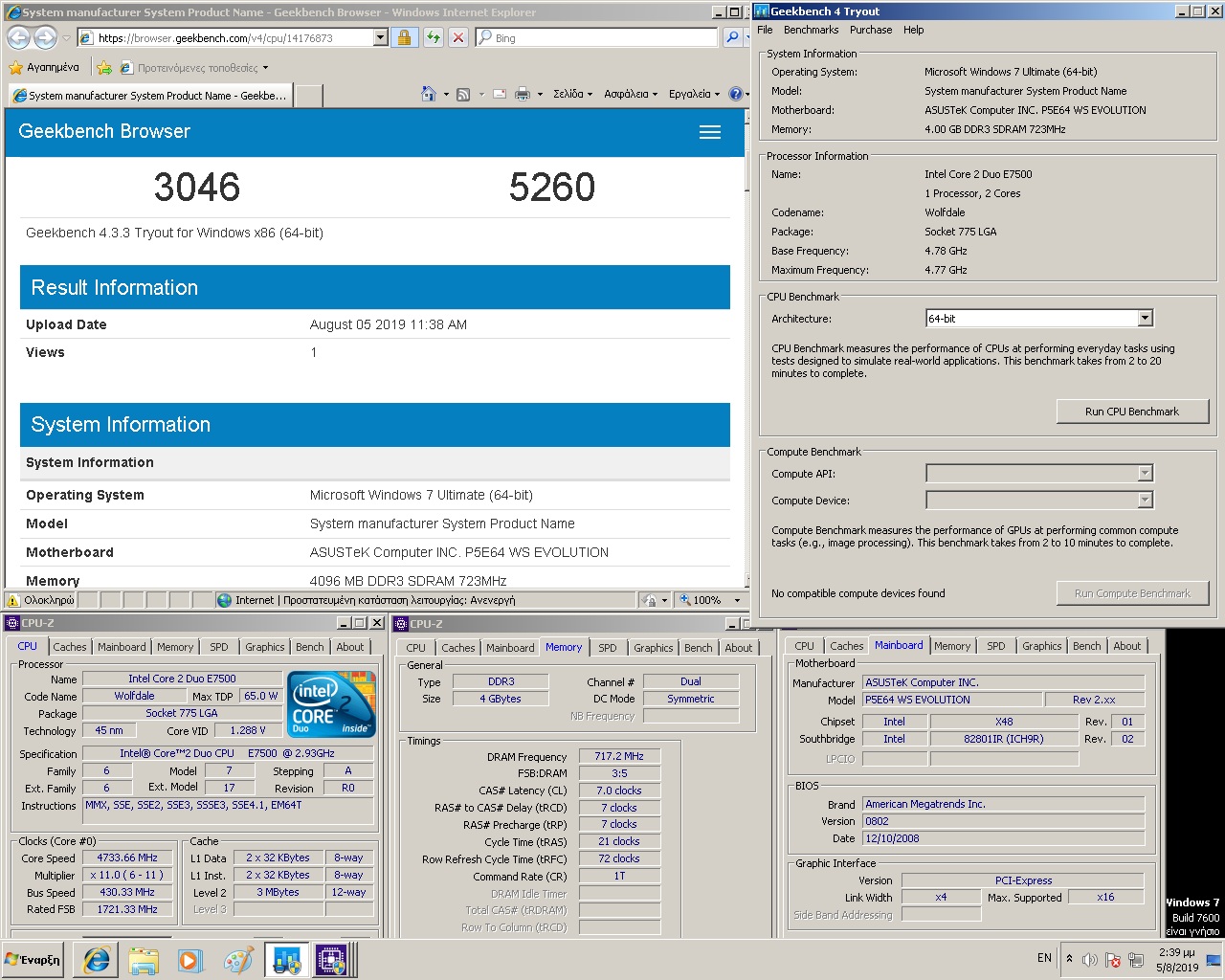Open Windows Explorer folder in taskbar

click(x=144, y=960)
